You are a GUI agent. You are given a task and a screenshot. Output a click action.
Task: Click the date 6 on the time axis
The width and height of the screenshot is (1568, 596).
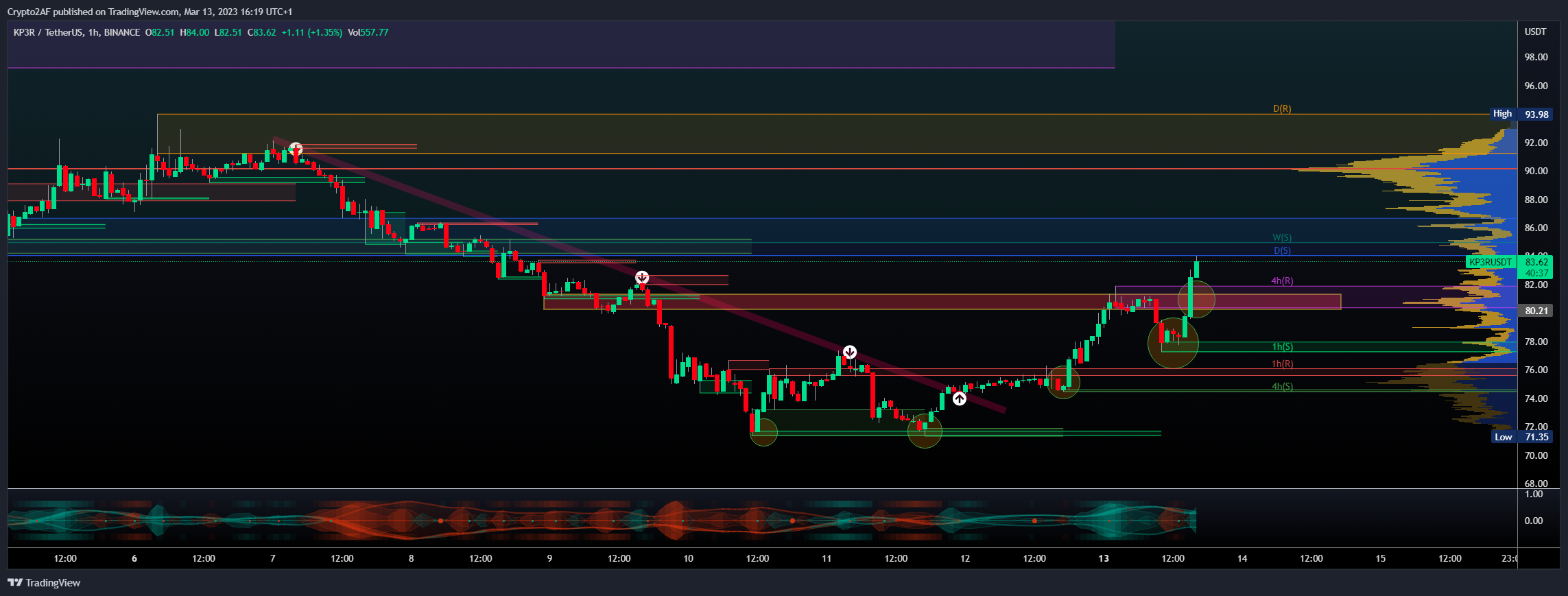click(134, 558)
